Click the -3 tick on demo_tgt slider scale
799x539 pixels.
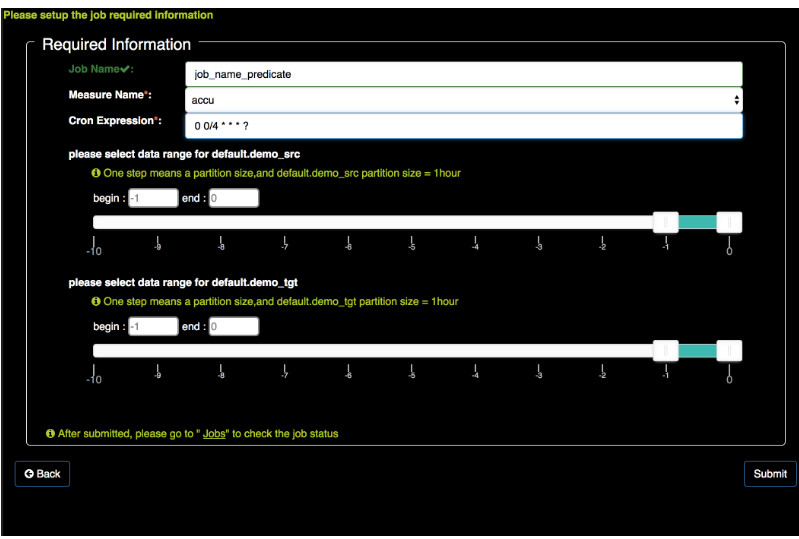pyautogui.click(x=539, y=372)
